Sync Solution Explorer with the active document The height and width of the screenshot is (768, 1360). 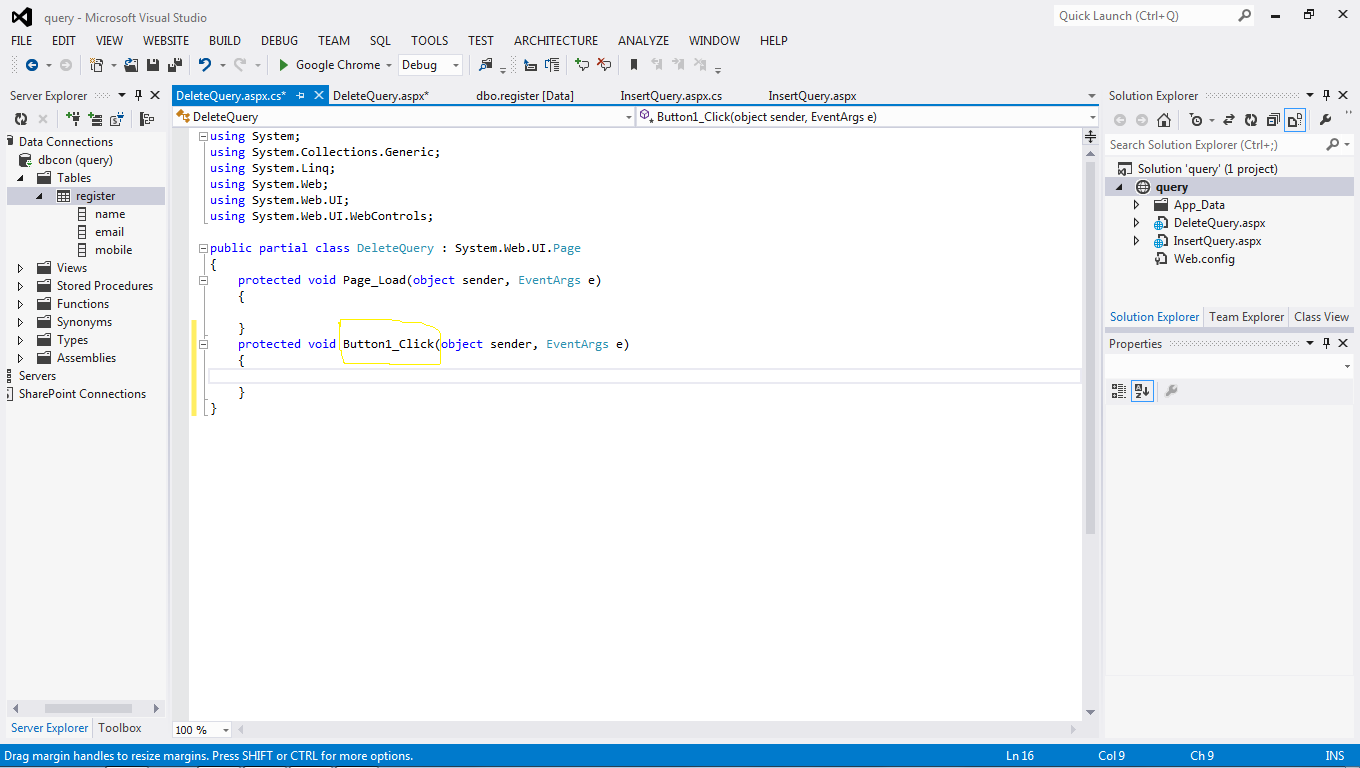pyautogui.click(x=1229, y=120)
